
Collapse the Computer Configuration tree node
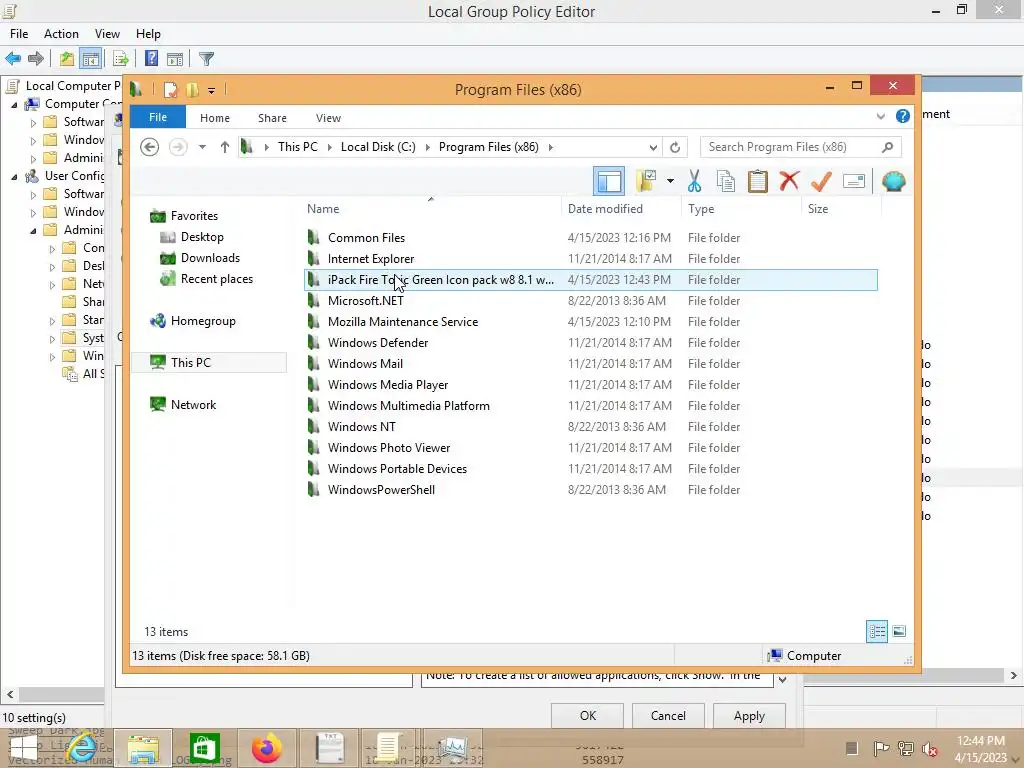tap(14, 104)
